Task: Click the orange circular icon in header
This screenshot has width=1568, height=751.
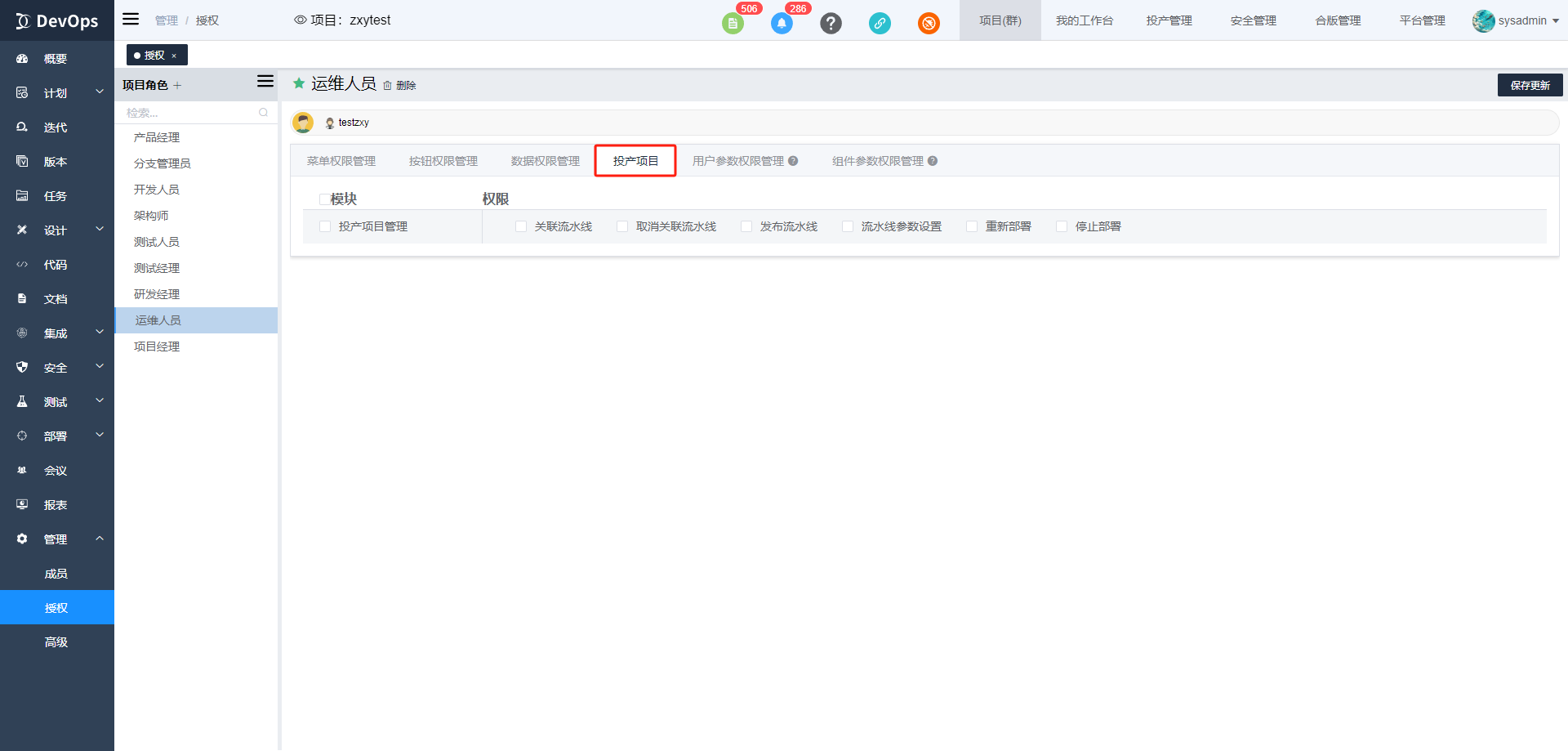Action: click(929, 24)
